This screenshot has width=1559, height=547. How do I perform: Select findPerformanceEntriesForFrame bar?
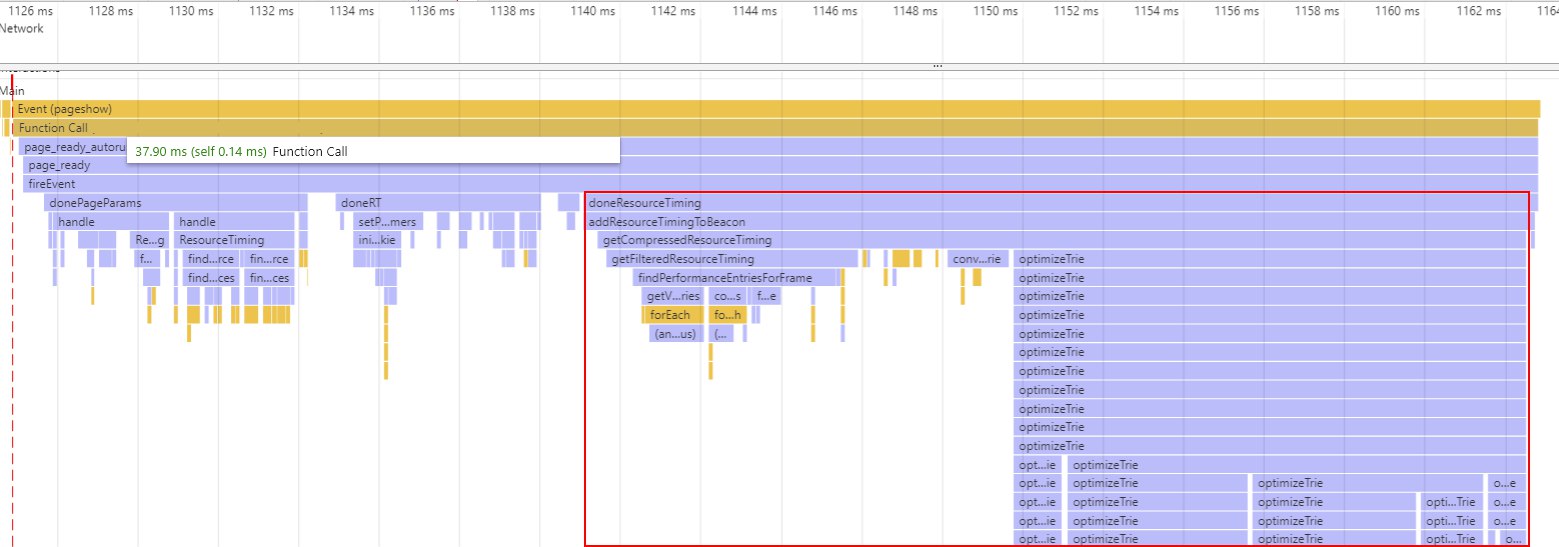pyautogui.click(x=733, y=277)
